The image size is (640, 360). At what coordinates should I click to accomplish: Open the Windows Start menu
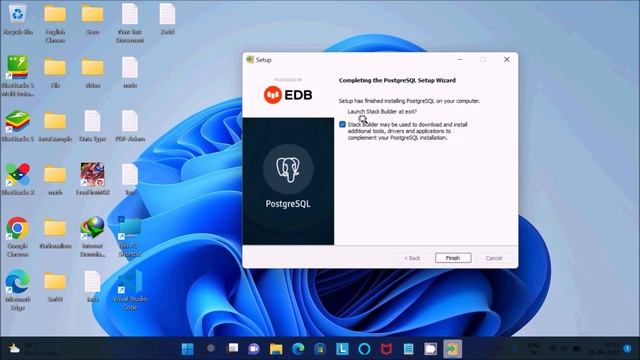pos(188,349)
